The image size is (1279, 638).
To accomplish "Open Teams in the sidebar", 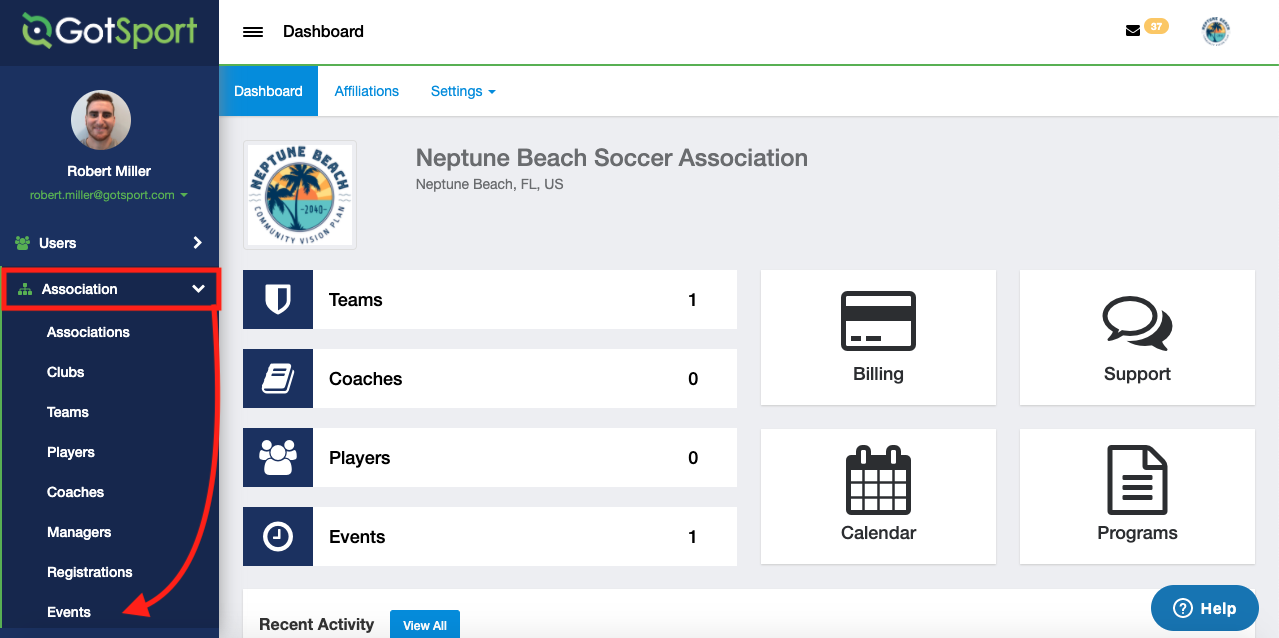I will click(68, 412).
